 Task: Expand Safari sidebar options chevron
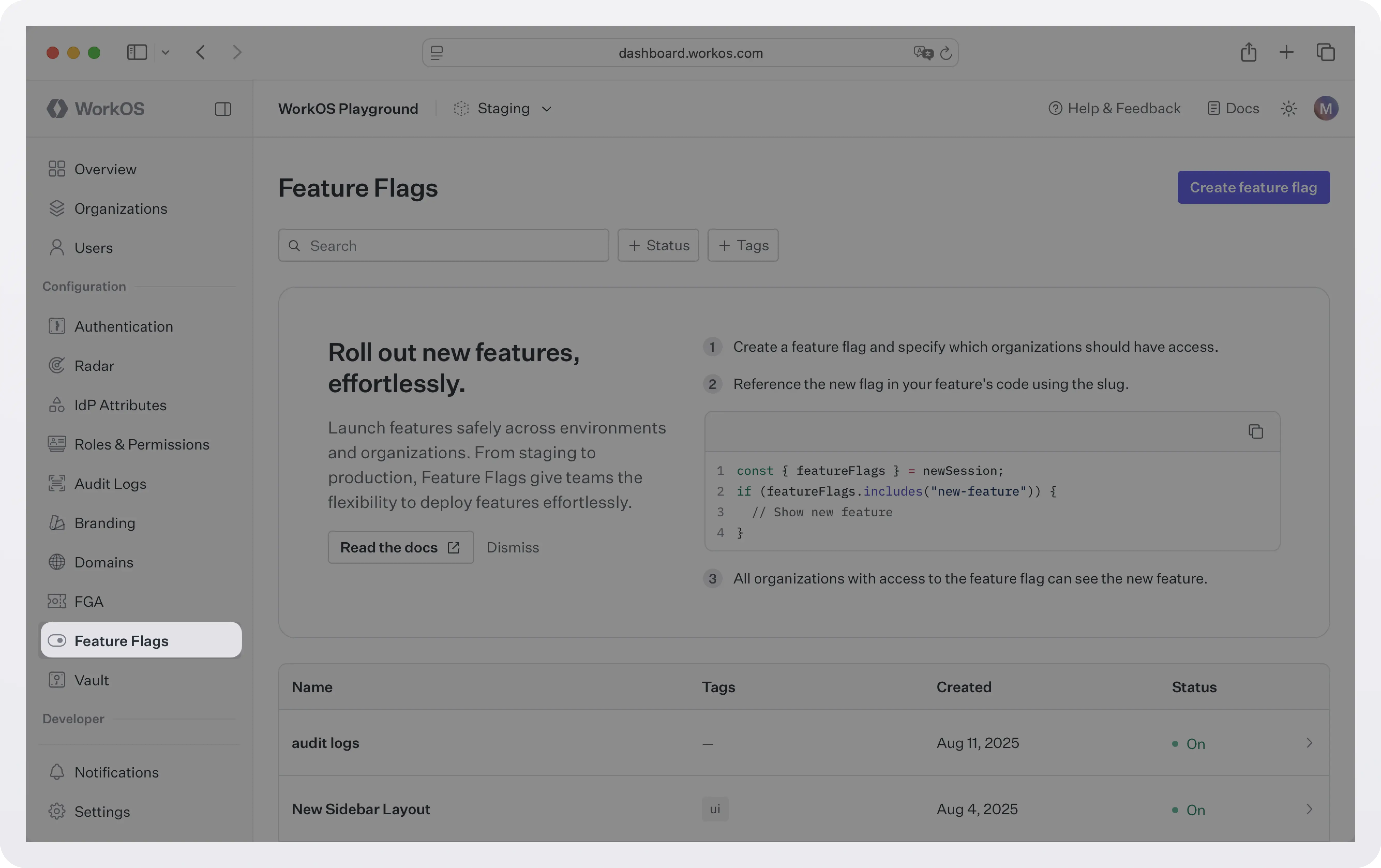pos(165,53)
